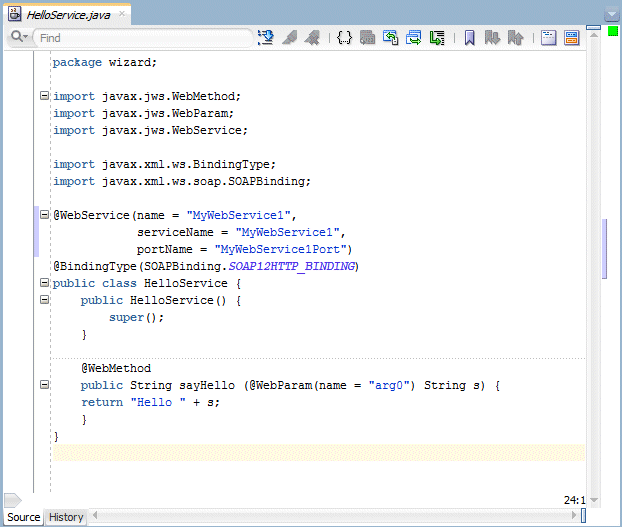This screenshot has width=622, height=527.
Task: Collapse the HelloService constructor fold
Action: 44,300
